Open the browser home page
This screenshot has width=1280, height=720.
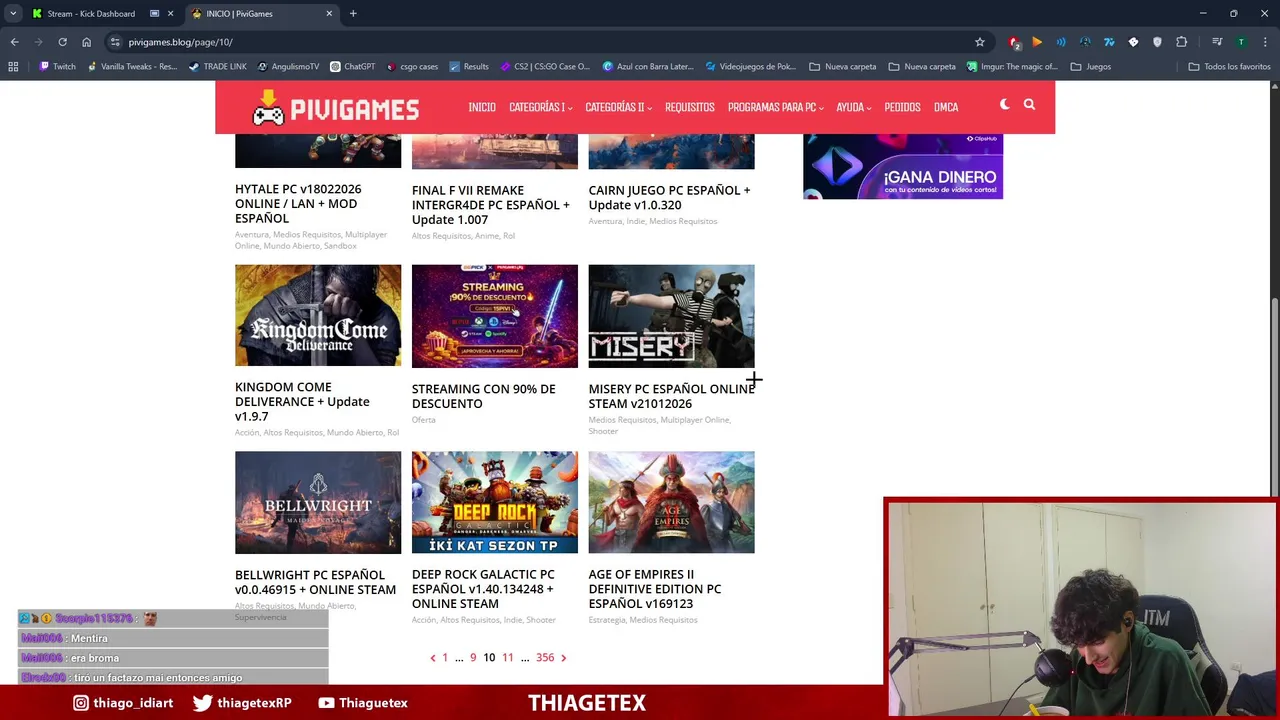point(86,42)
